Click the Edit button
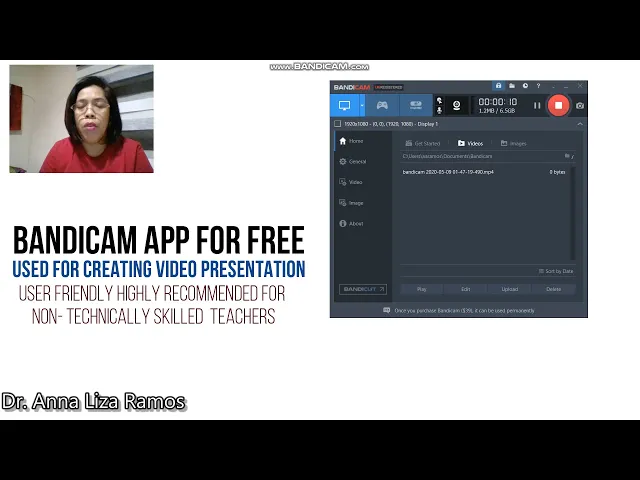This screenshot has width=640, height=480. [466, 289]
